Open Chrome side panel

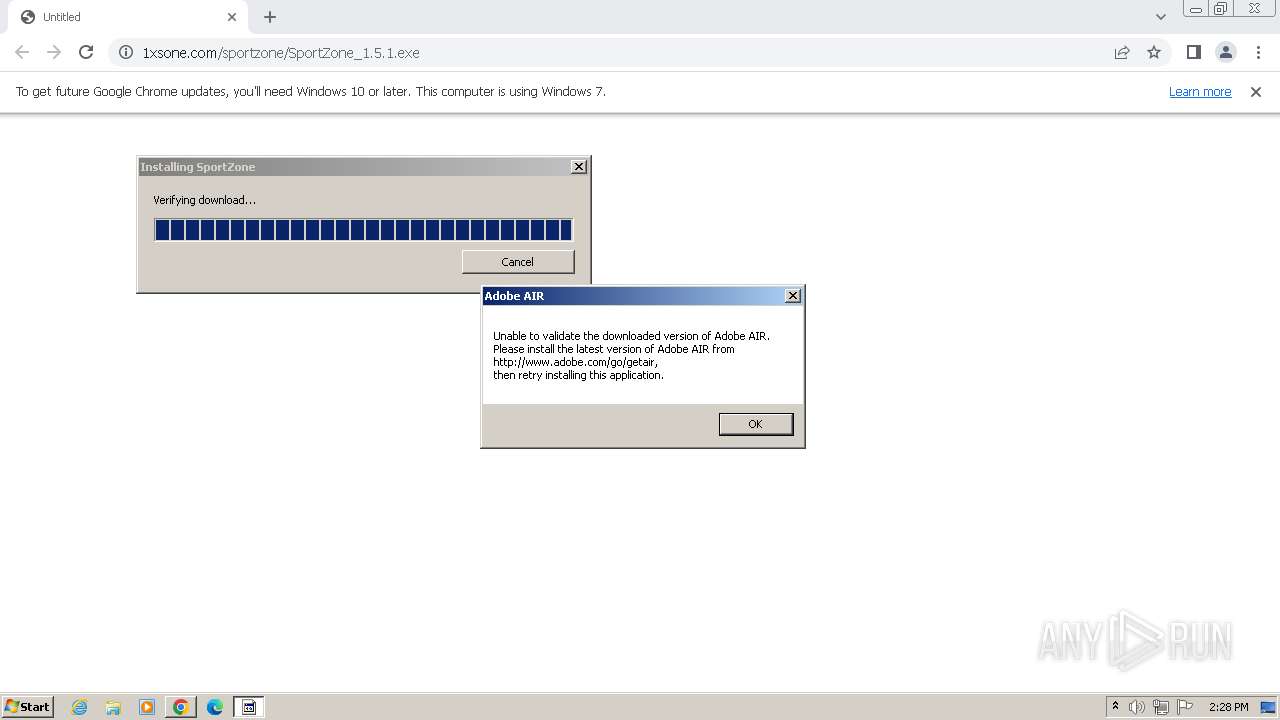1193,52
